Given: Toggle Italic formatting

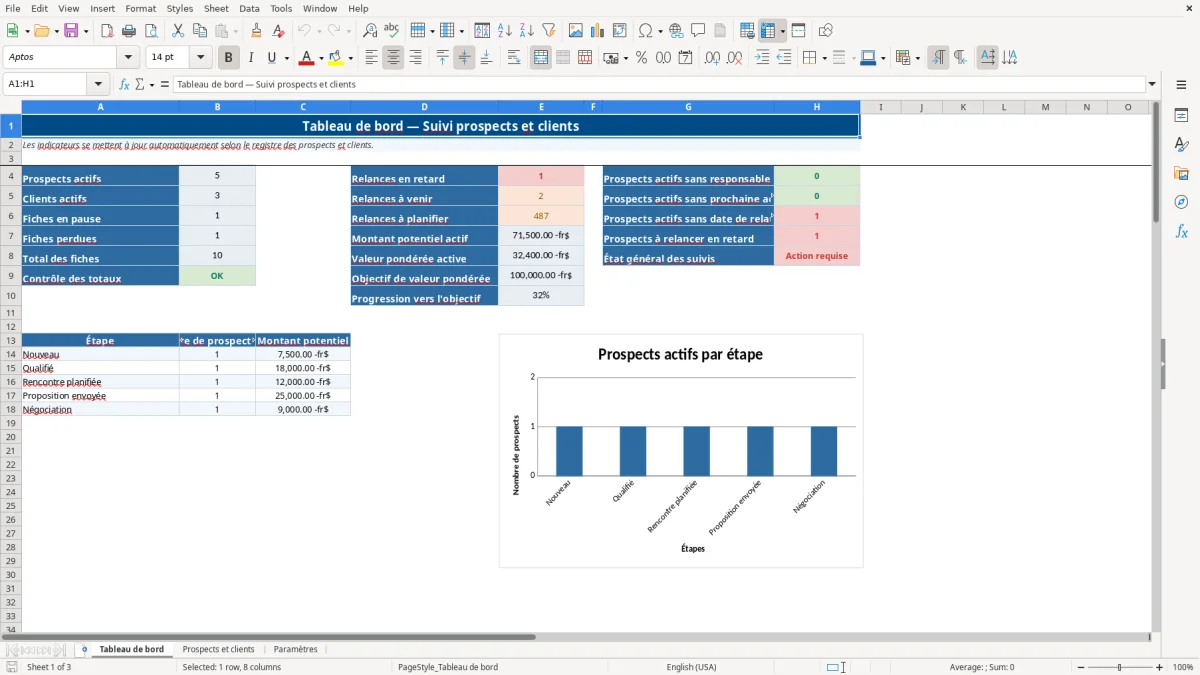Looking at the screenshot, I should (x=251, y=58).
